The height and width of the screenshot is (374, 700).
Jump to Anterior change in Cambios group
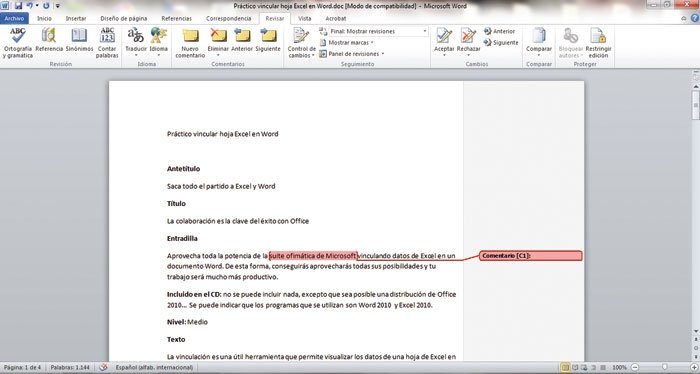pyautogui.click(x=500, y=31)
